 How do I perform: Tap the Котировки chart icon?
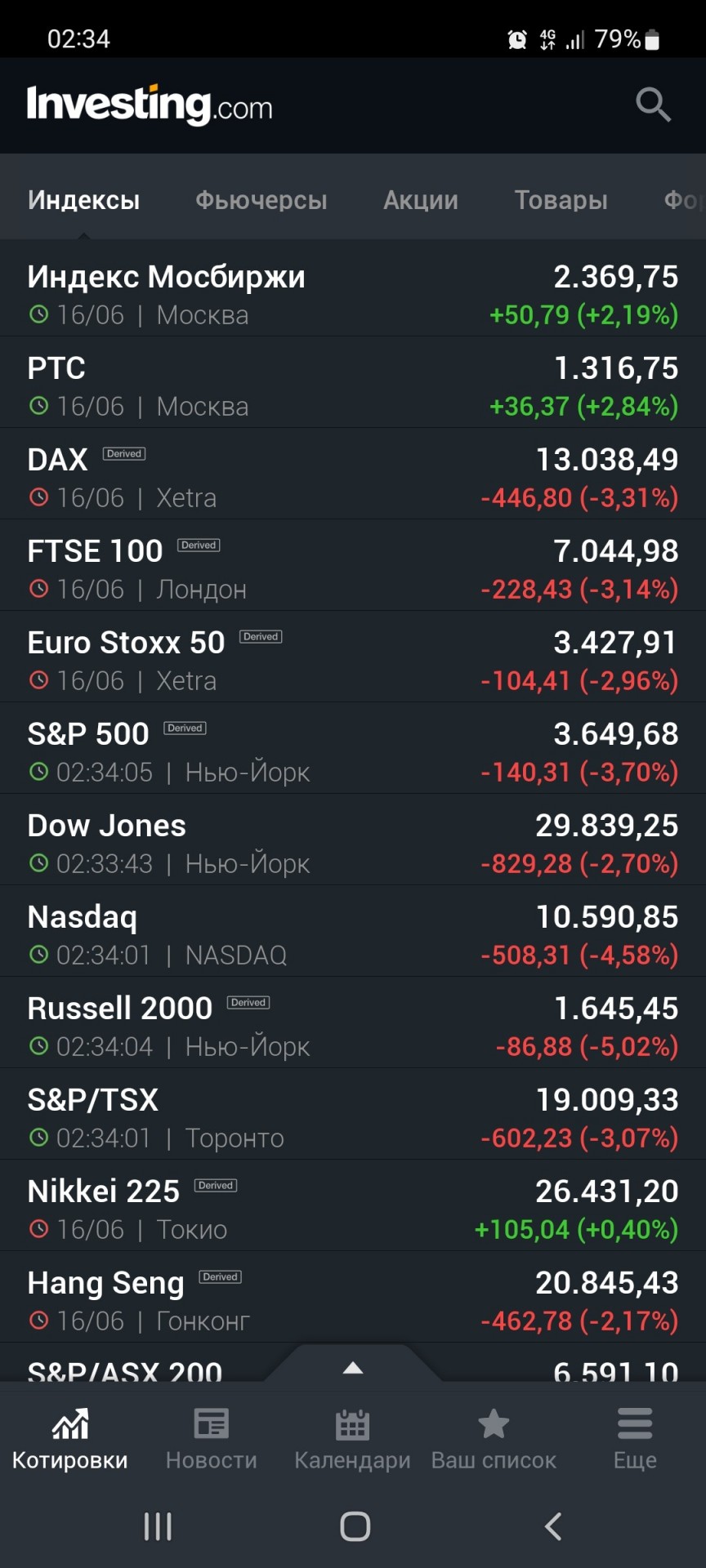pyautogui.click(x=70, y=1423)
